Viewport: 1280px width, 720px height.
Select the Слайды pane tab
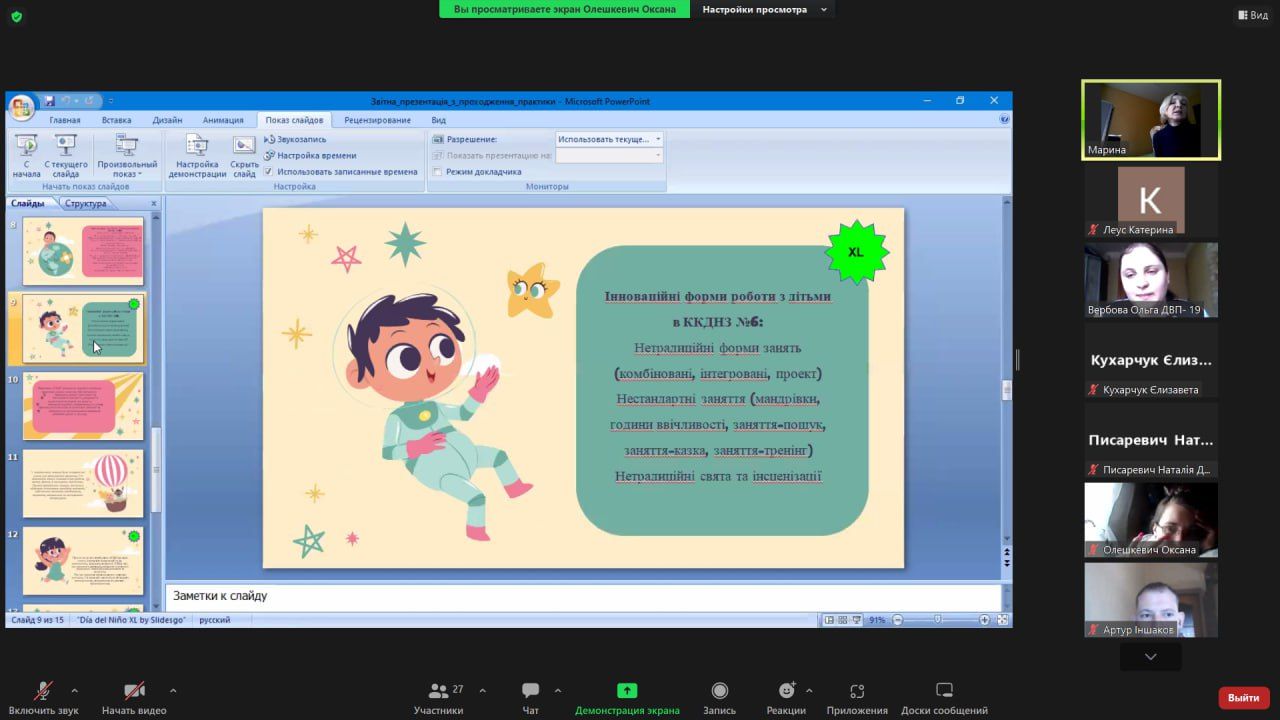[x=28, y=203]
